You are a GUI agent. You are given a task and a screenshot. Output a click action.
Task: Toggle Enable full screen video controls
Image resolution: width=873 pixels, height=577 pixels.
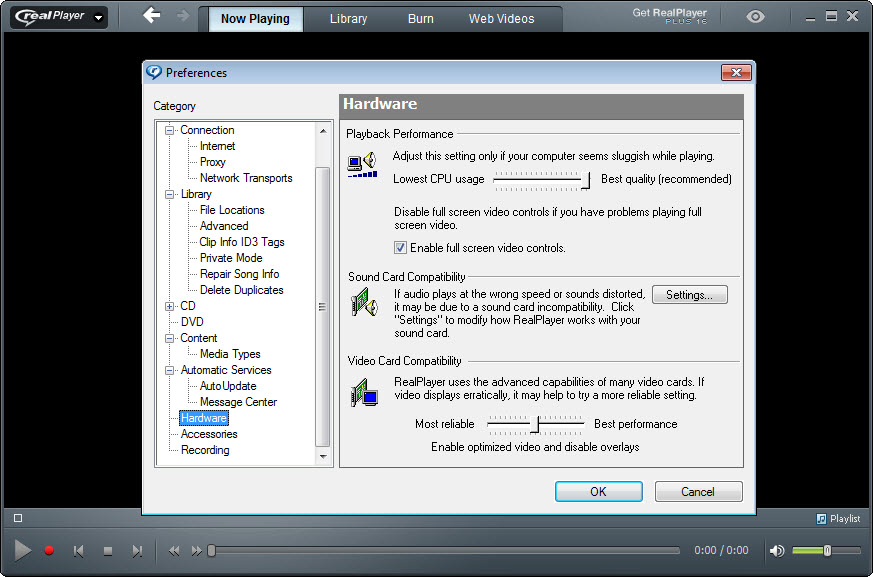pos(400,248)
